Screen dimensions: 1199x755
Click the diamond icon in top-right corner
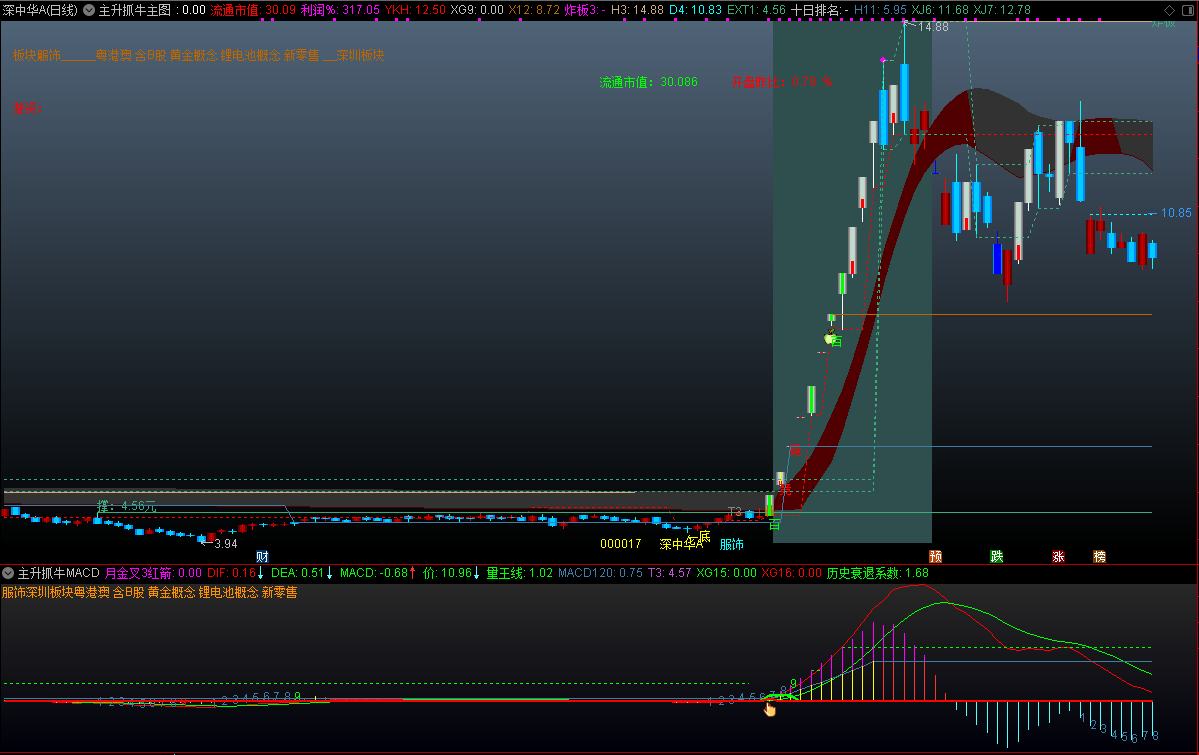1169,10
